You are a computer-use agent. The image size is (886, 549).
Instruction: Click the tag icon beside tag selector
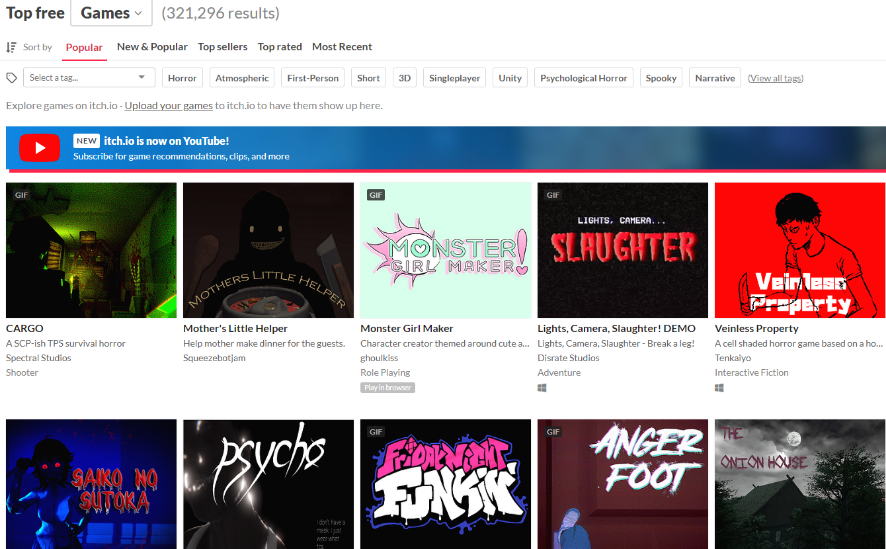pyautogui.click(x=11, y=78)
